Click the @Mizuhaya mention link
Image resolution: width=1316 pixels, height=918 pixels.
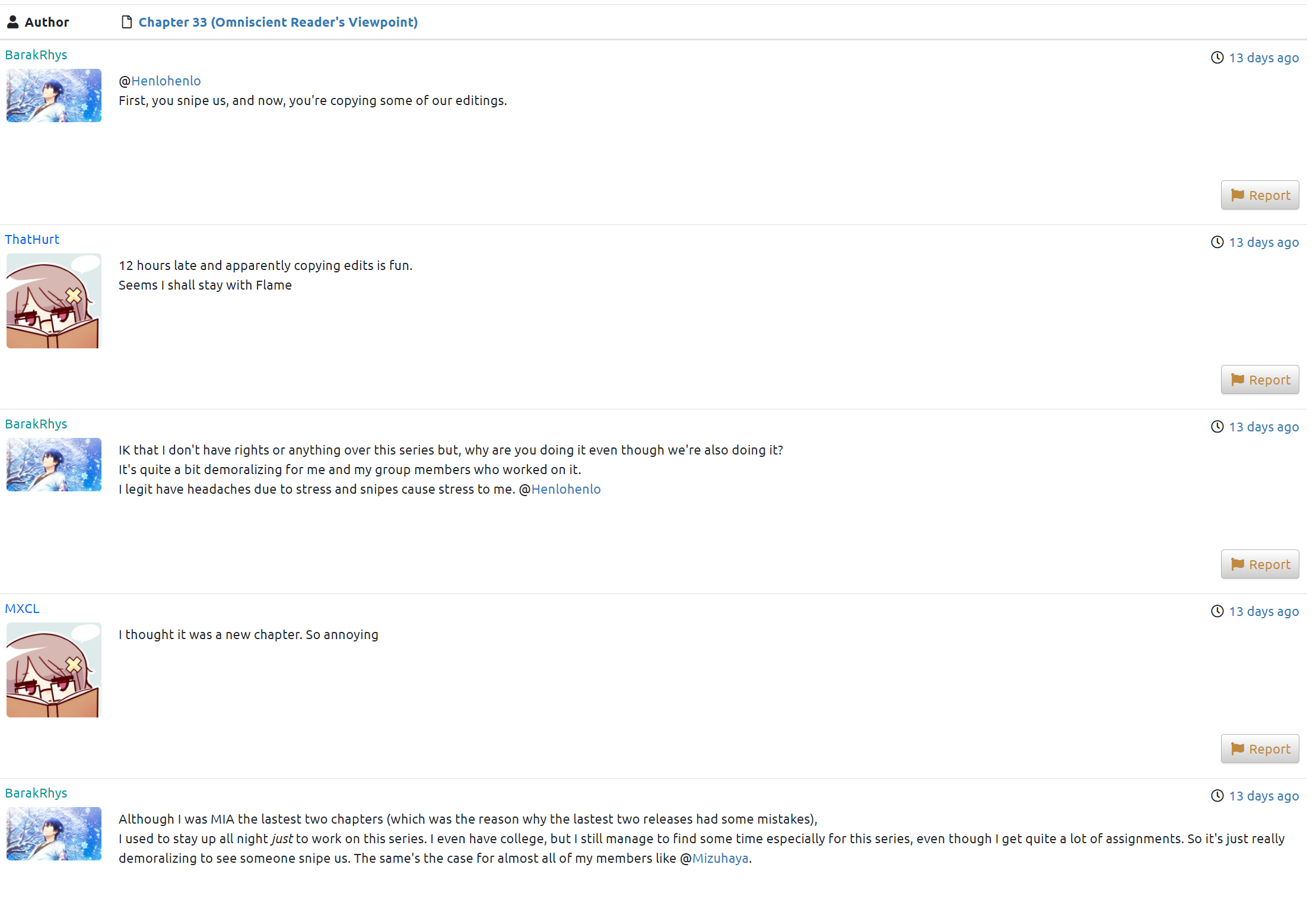720,858
